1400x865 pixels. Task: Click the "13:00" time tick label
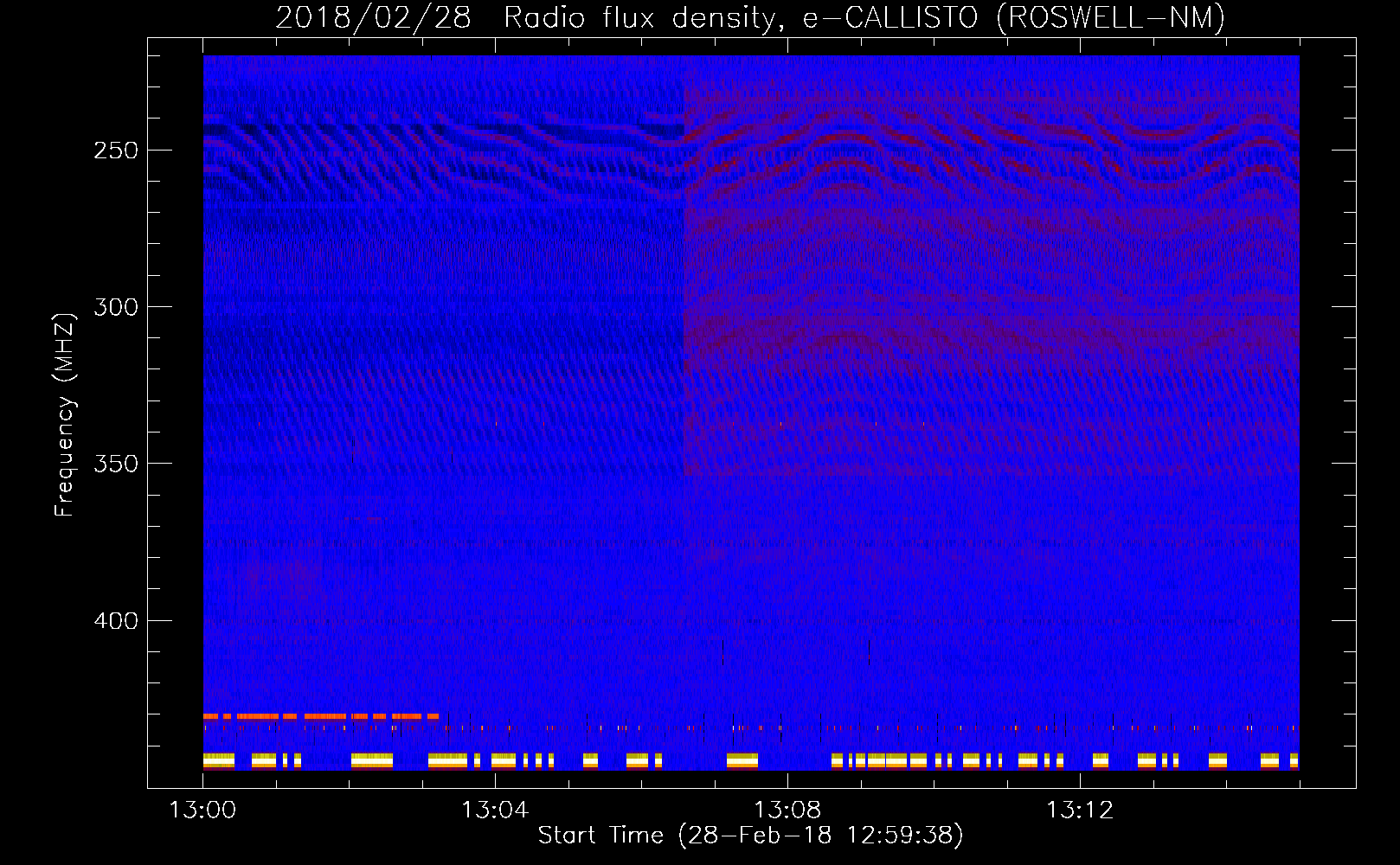pos(202,811)
